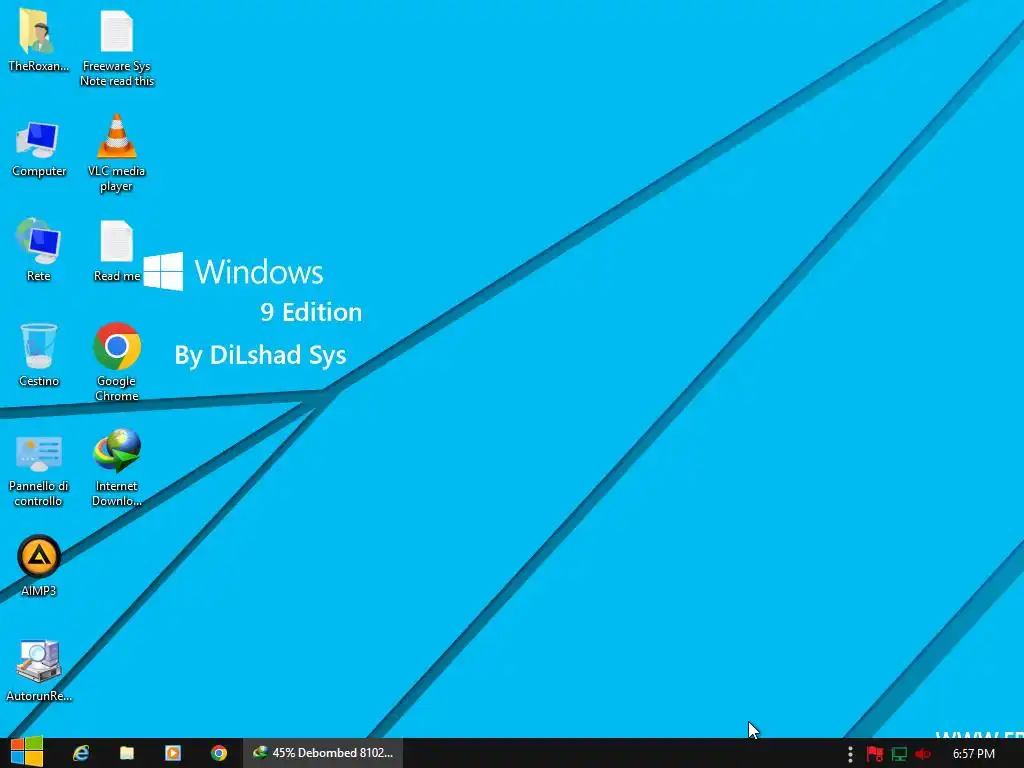Select the Google Chrome desktop shortcut
1024x768 pixels.
click(x=116, y=361)
